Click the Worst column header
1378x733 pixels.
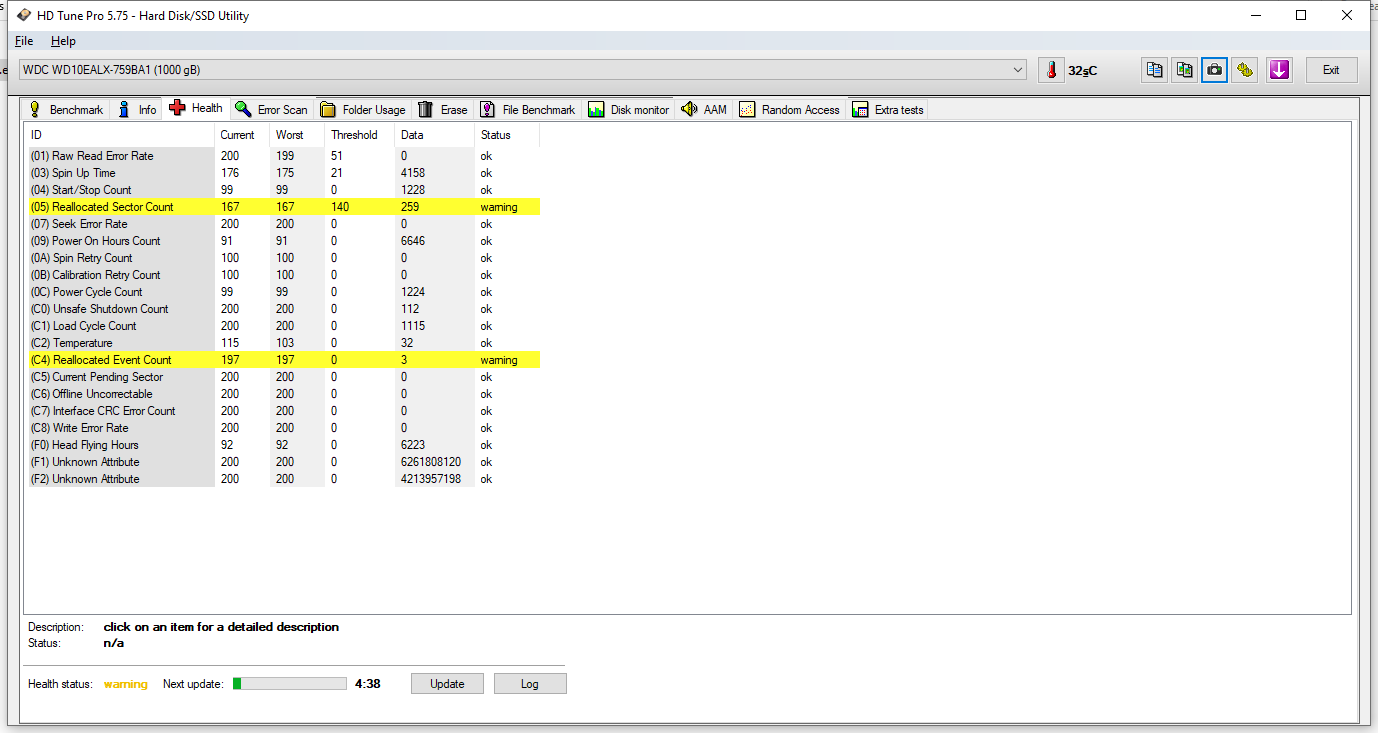[x=297, y=135]
